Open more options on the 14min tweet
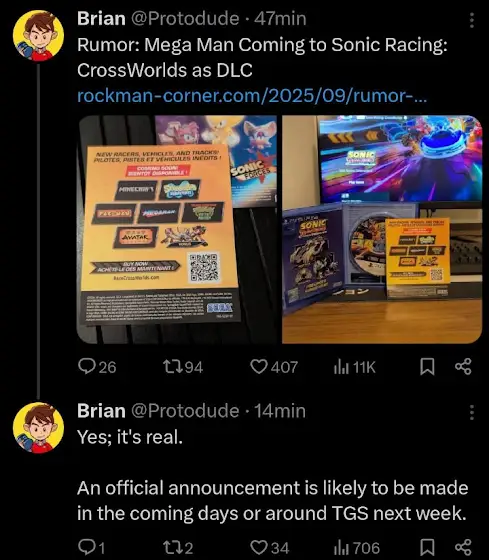489x560 pixels. 471,412
